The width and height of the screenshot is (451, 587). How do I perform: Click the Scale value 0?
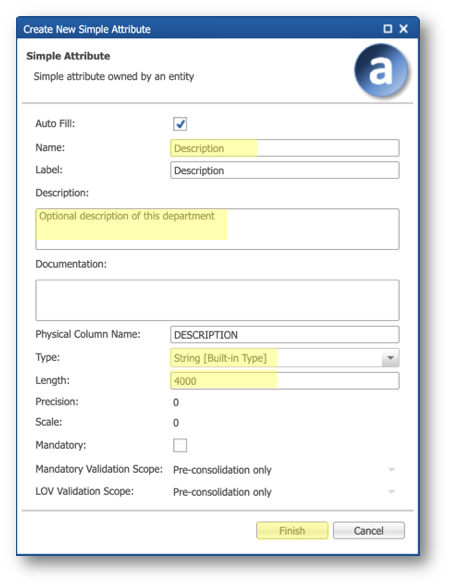coord(176,423)
